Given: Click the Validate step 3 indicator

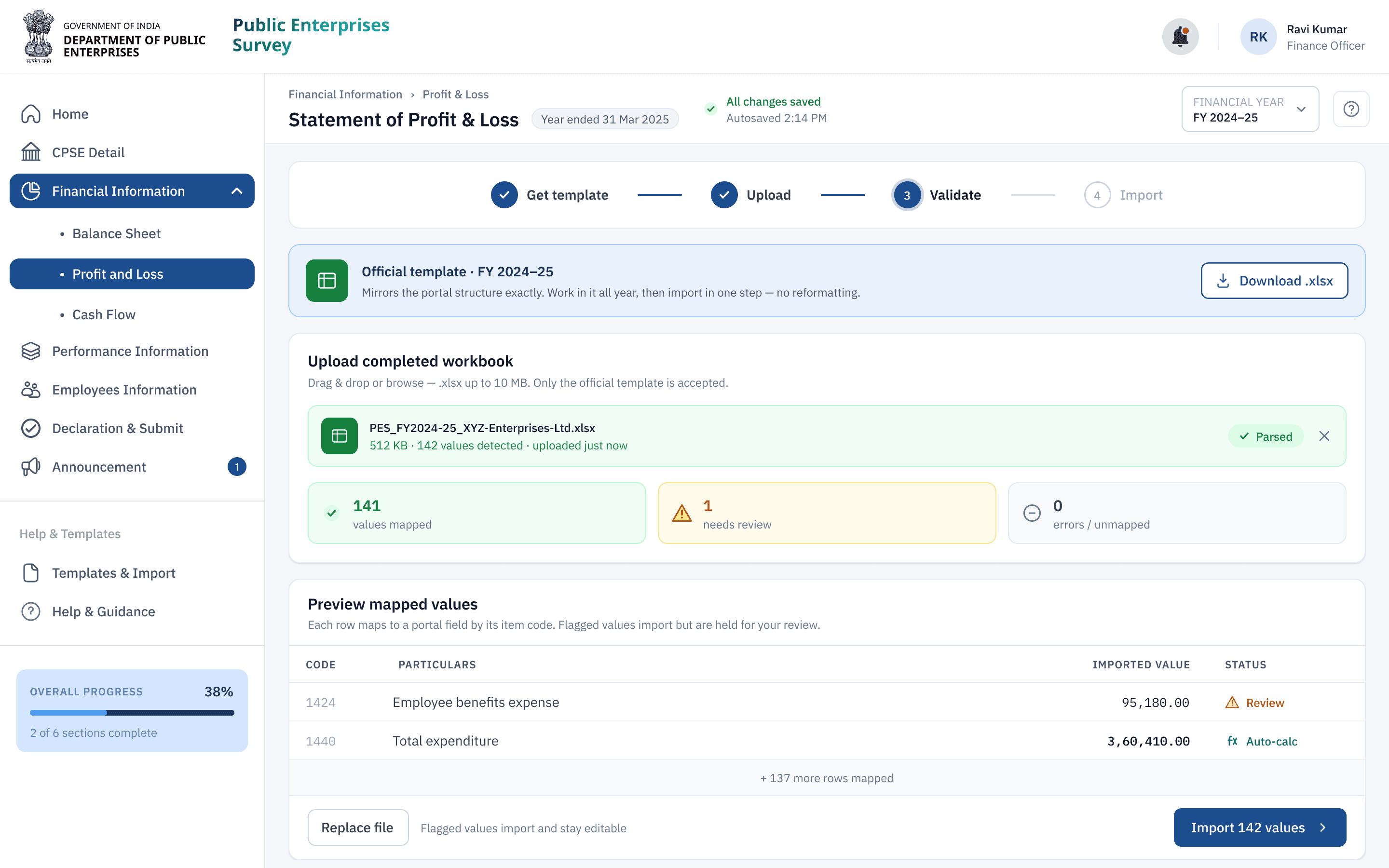Looking at the screenshot, I should tap(937, 195).
